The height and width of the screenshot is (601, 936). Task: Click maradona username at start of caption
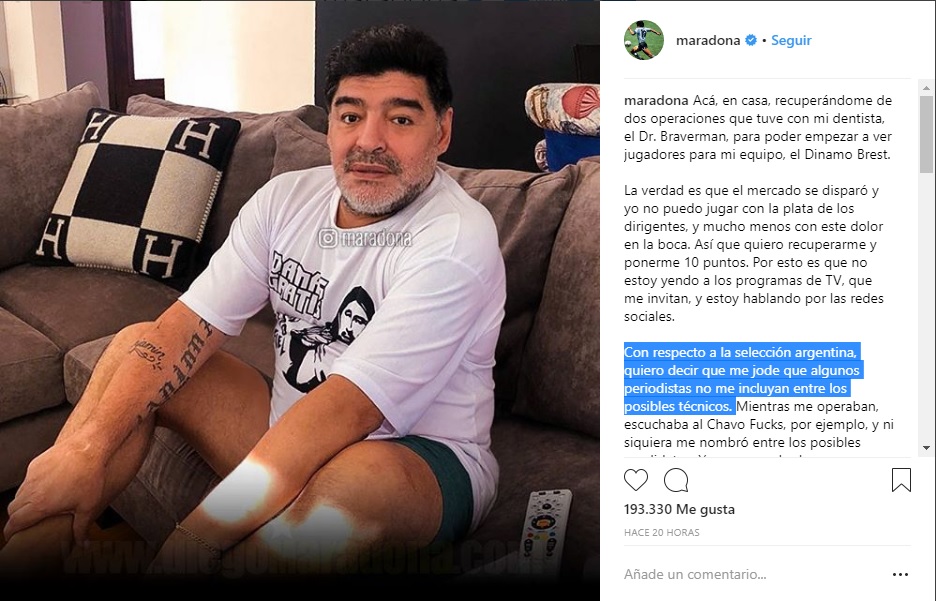(x=656, y=100)
